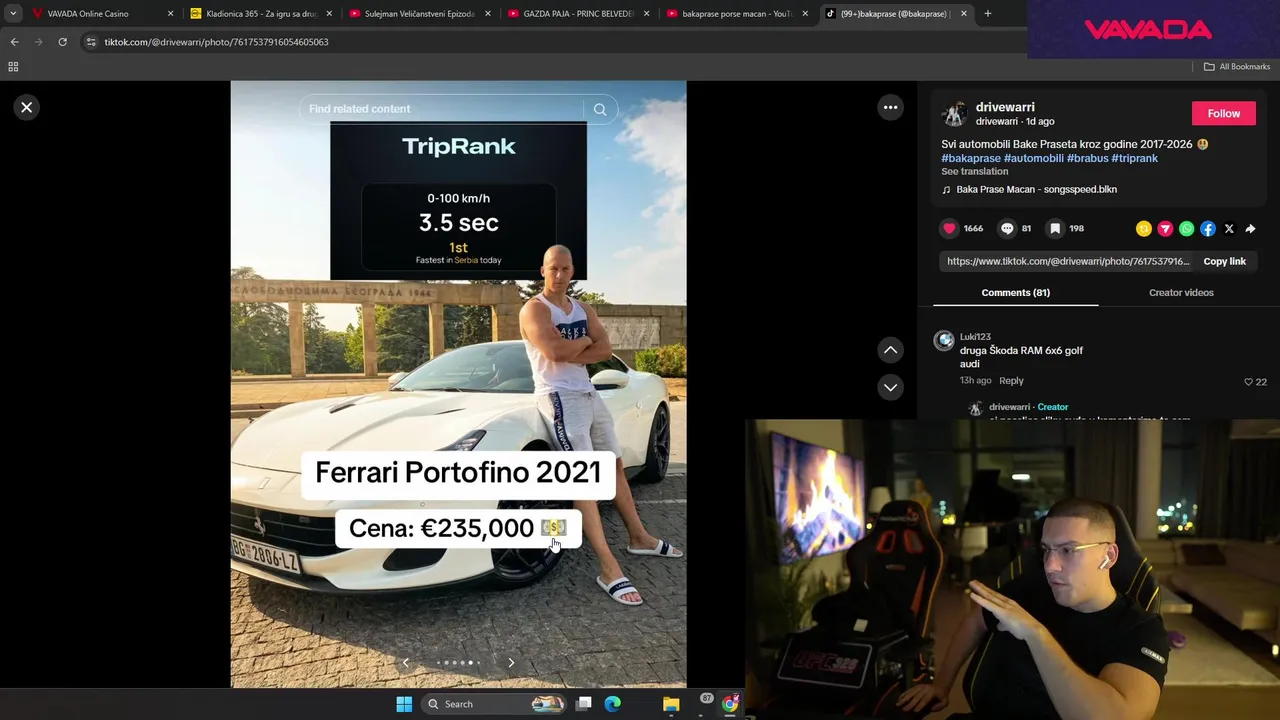
Task: Open Luki123 commenter avatar
Action: coord(944,341)
